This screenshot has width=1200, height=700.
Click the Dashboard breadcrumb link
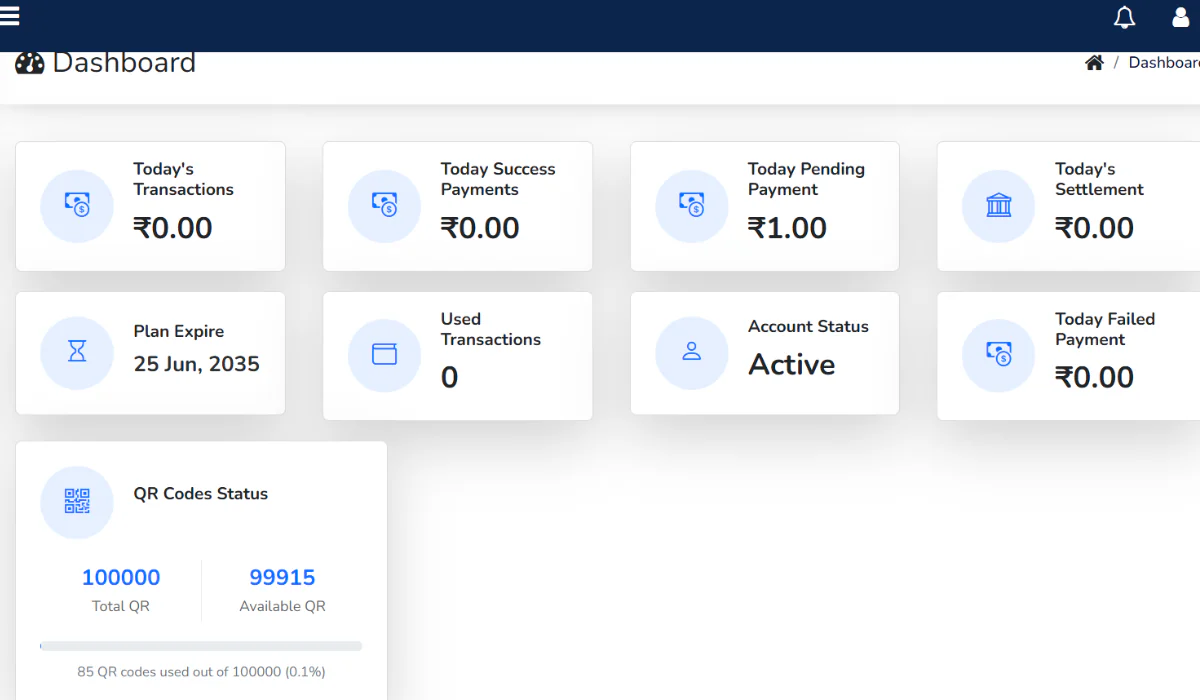[x=1163, y=63]
